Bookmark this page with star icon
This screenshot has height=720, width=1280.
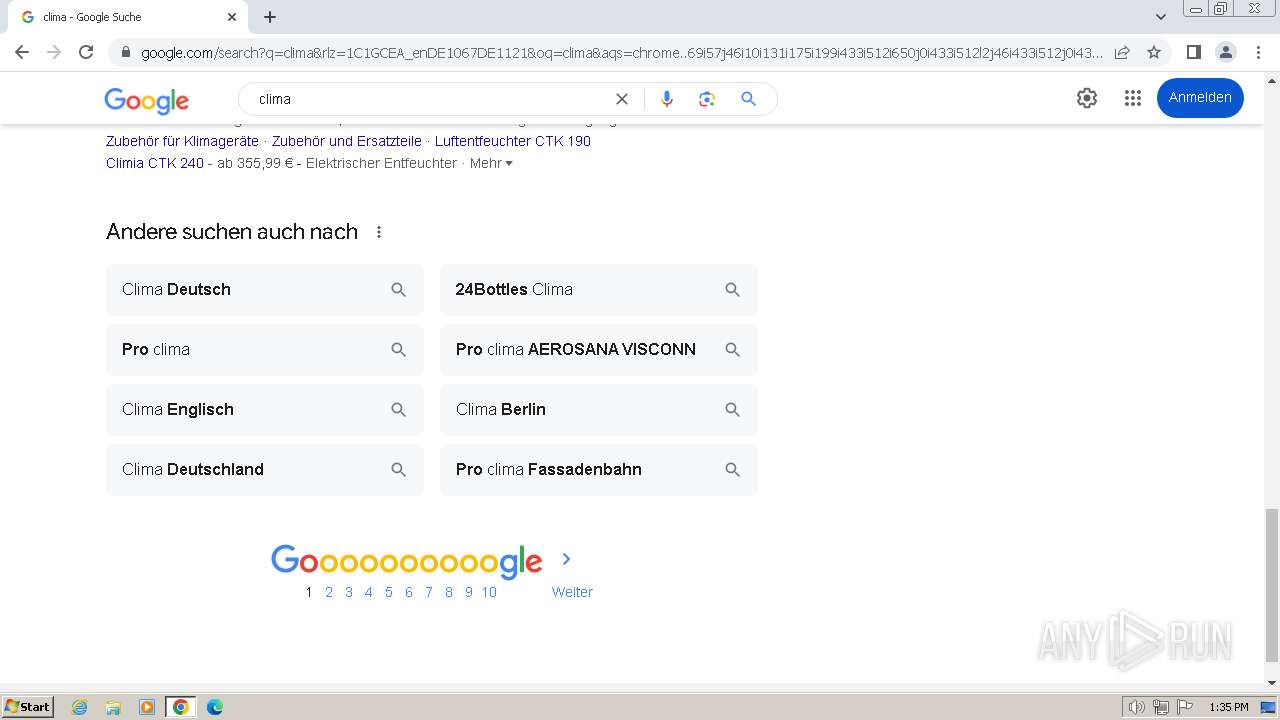point(1154,52)
